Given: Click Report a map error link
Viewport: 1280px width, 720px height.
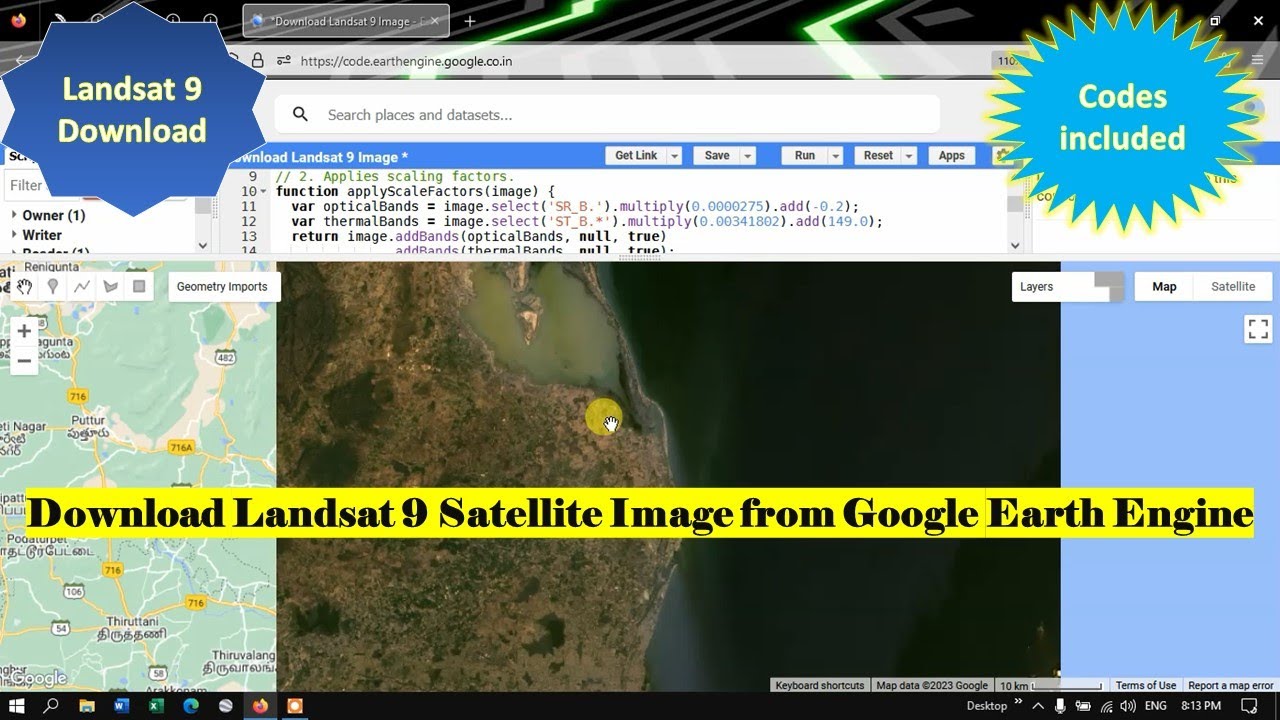Looking at the screenshot, I should tap(1231, 686).
